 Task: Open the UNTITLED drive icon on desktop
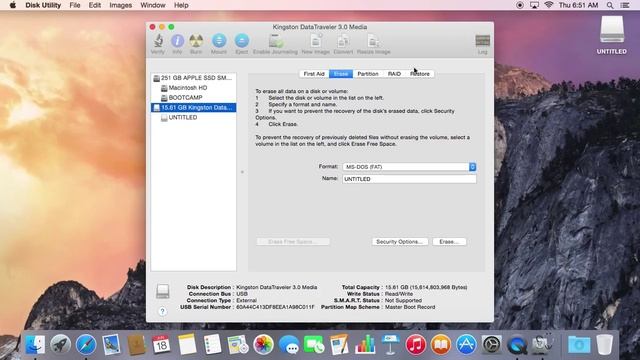pyautogui.click(x=611, y=35)
